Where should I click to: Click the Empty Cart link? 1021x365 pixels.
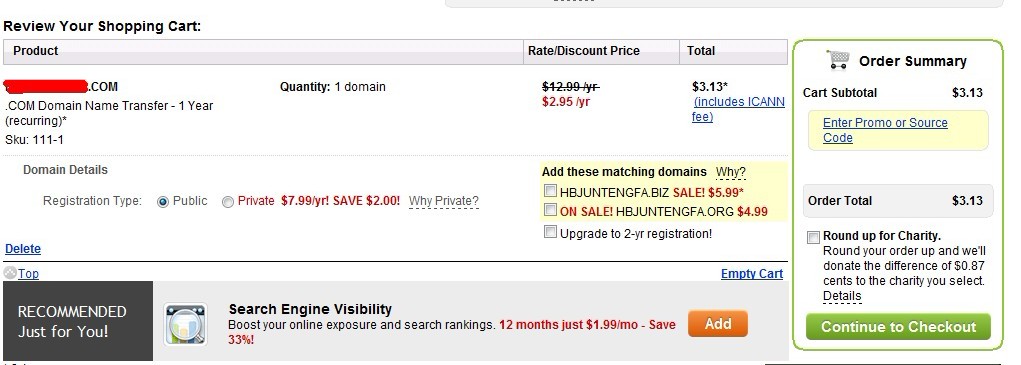coord(752,274)
